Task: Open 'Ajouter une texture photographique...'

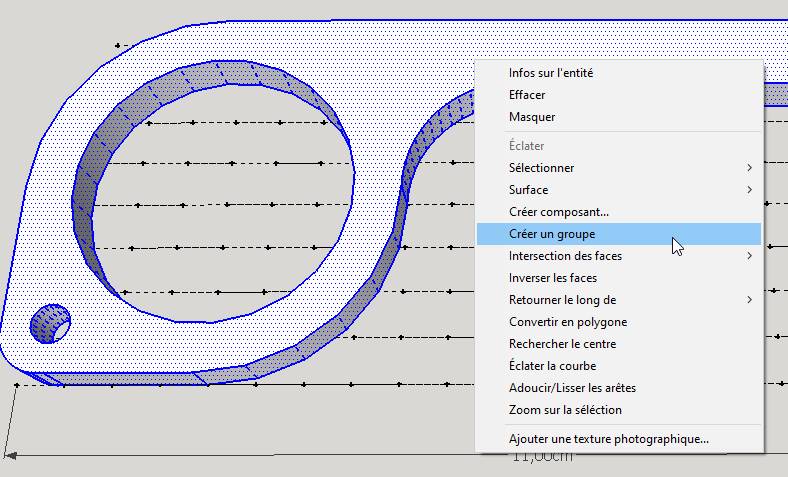Action: (608, 439)
